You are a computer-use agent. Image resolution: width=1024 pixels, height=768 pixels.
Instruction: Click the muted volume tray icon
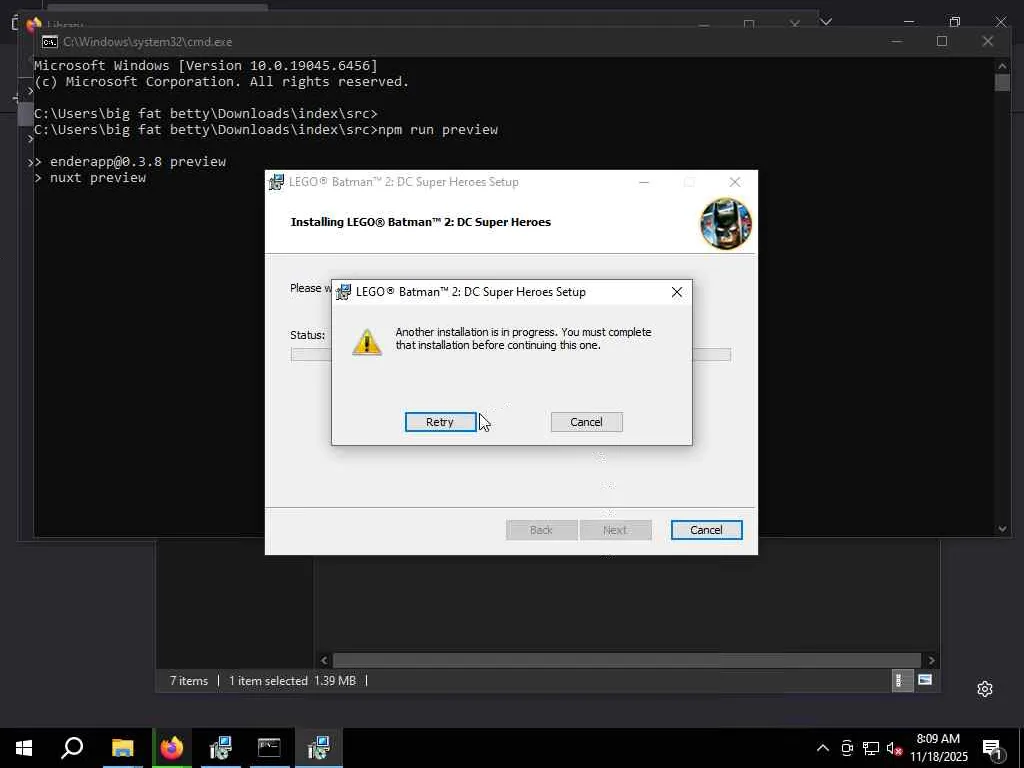pyautogui.click(x=894, y=748)
